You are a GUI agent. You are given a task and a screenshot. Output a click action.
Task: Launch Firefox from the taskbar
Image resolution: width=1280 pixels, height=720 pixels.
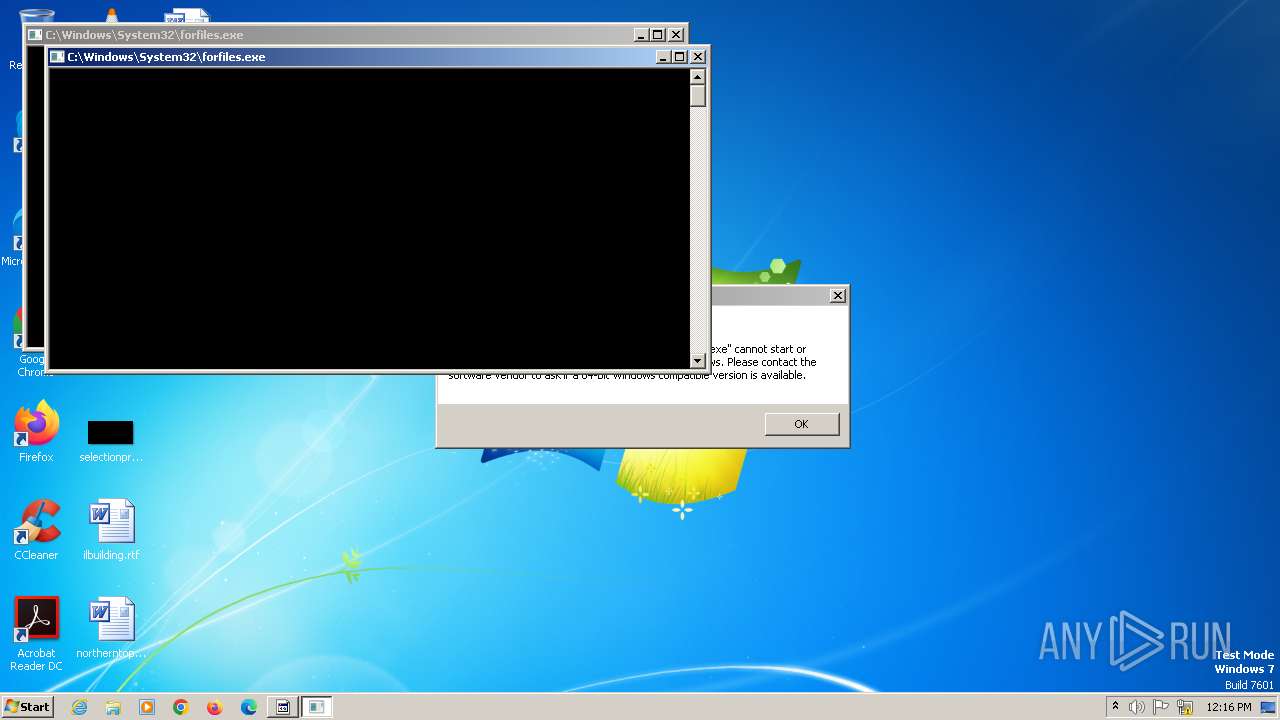[214, 707]
